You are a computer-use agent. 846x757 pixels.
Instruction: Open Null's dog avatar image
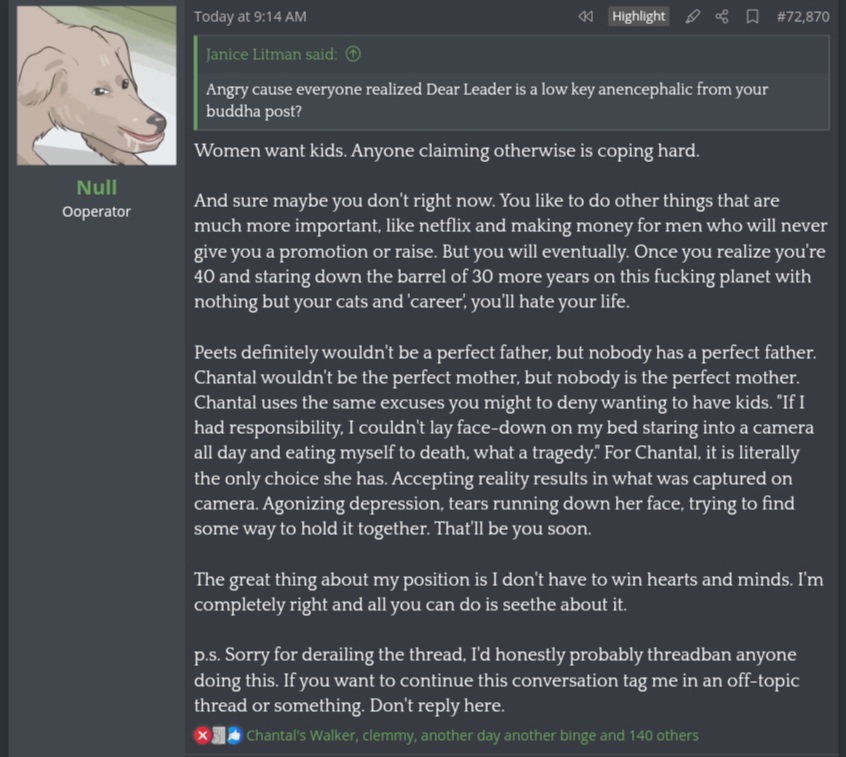click(x=97, y=85)
